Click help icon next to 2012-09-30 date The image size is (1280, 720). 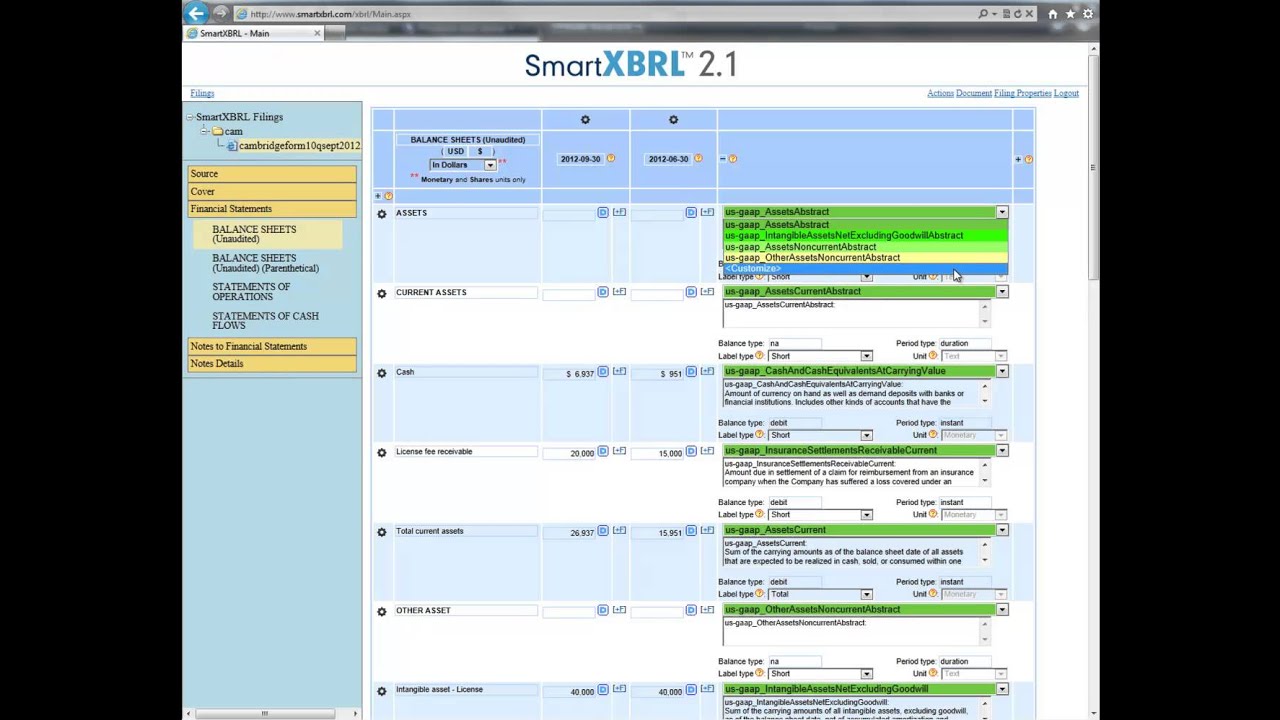click(x=610, y=159)
